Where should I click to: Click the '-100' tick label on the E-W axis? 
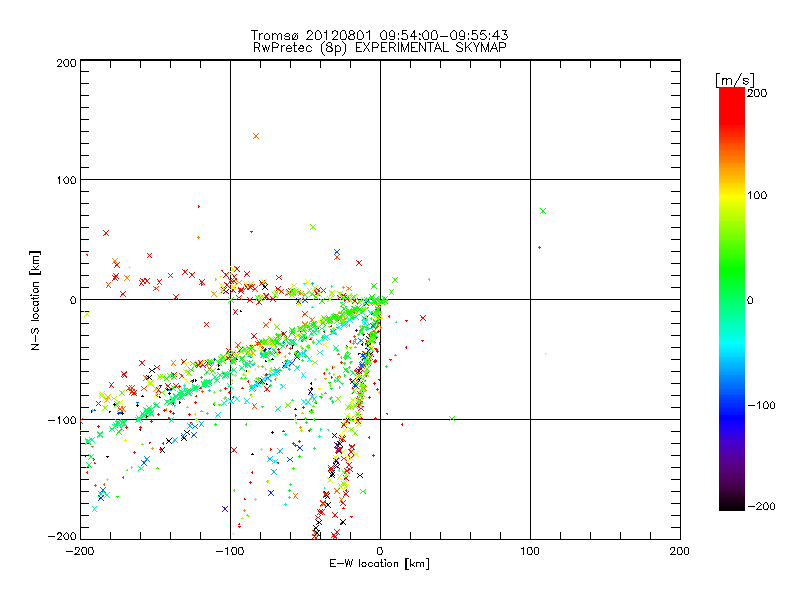point(230,551)
